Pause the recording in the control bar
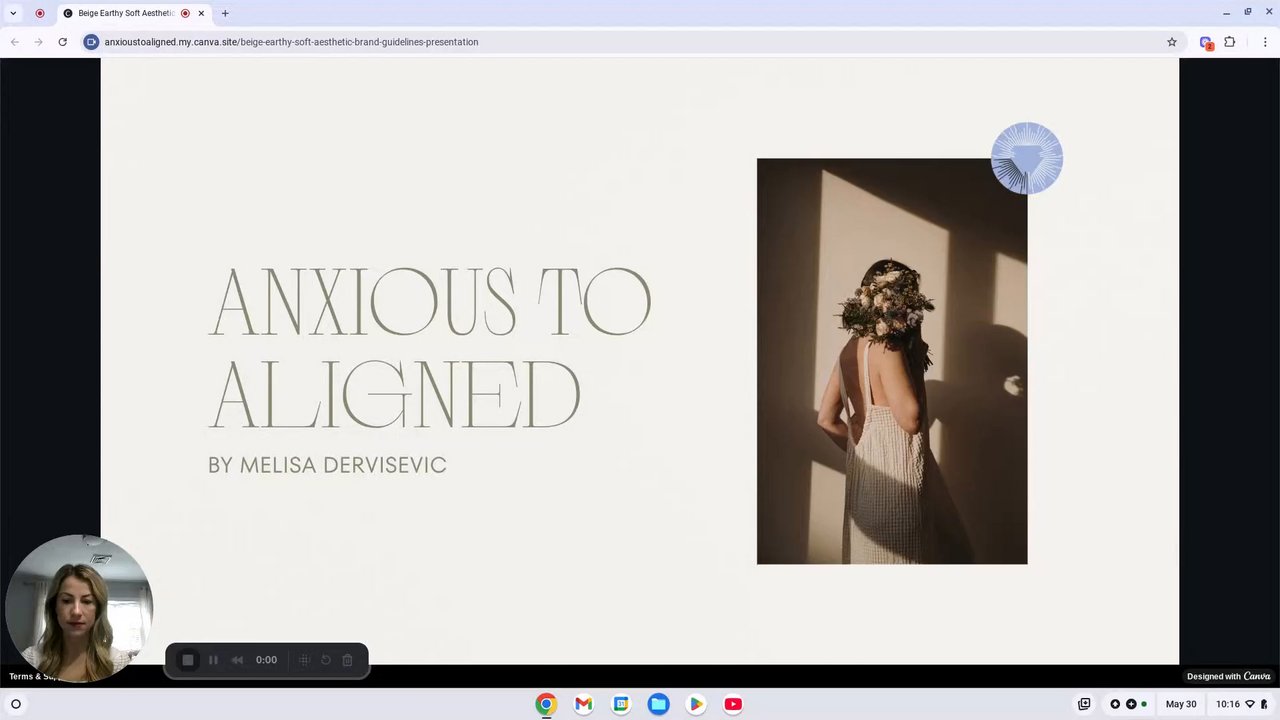Viewport: 1280px width, 720px height. point(213,660)
